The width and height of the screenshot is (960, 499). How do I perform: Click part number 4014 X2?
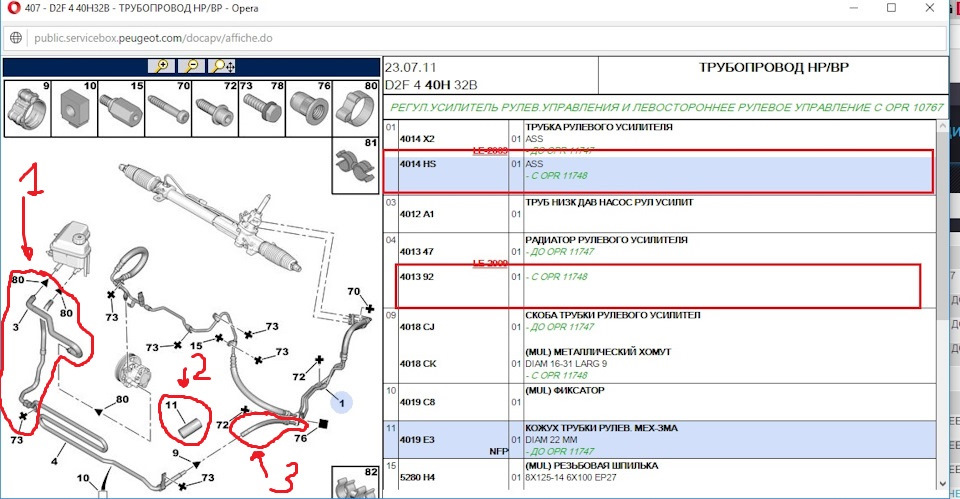417,139
